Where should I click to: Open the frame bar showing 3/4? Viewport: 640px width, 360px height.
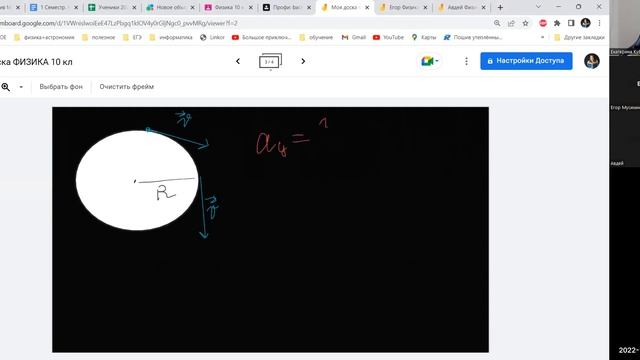(270, 62)
